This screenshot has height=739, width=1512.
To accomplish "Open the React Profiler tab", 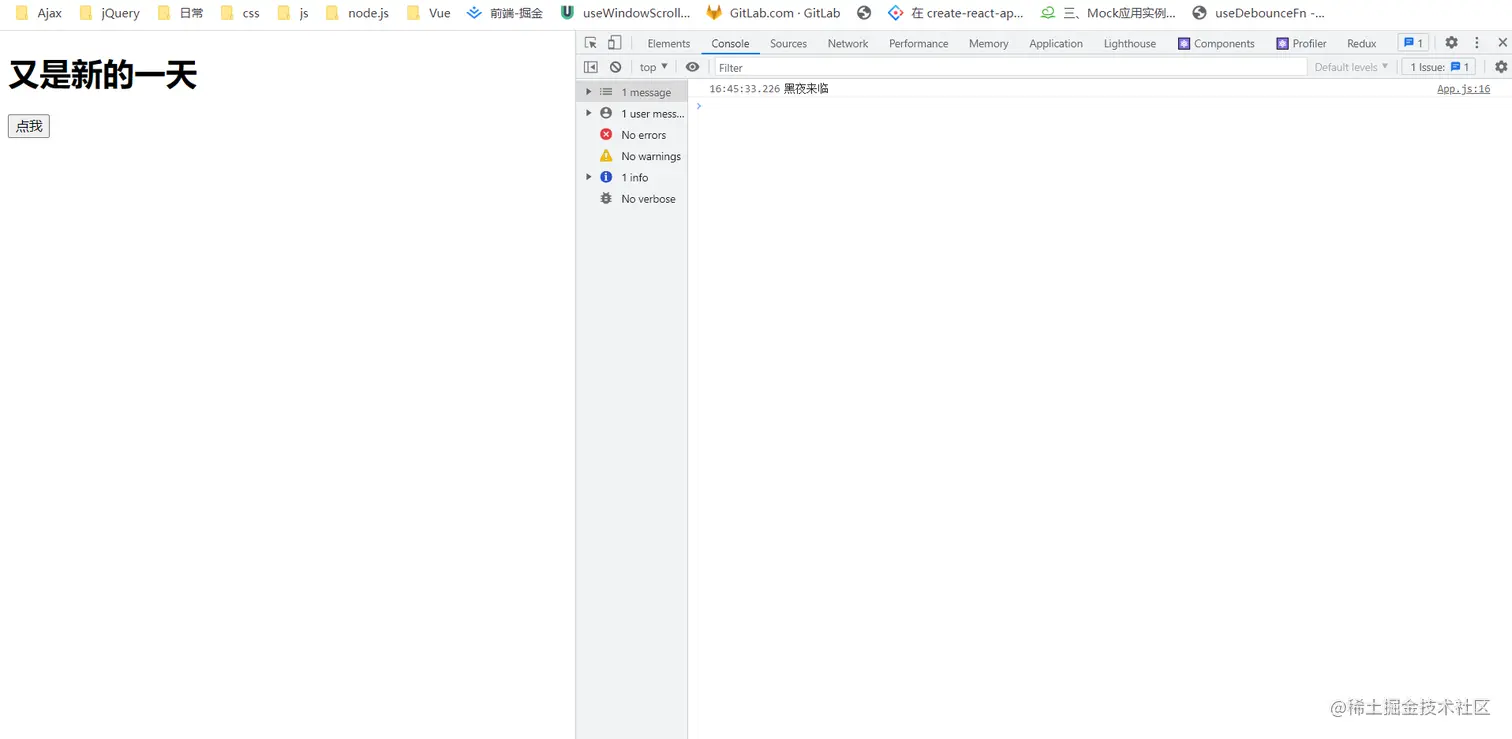I will (1301, 43).
